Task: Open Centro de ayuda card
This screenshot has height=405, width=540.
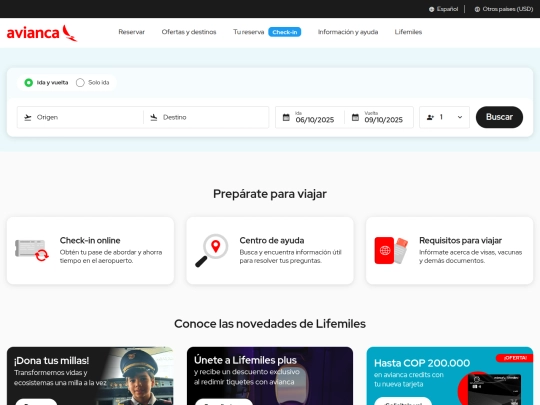Action: (x=270, y=250)
